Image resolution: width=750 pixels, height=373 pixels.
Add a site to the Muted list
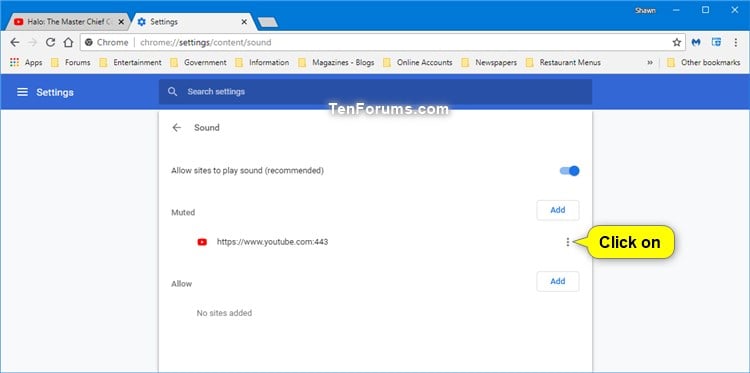tap(558, 210)
